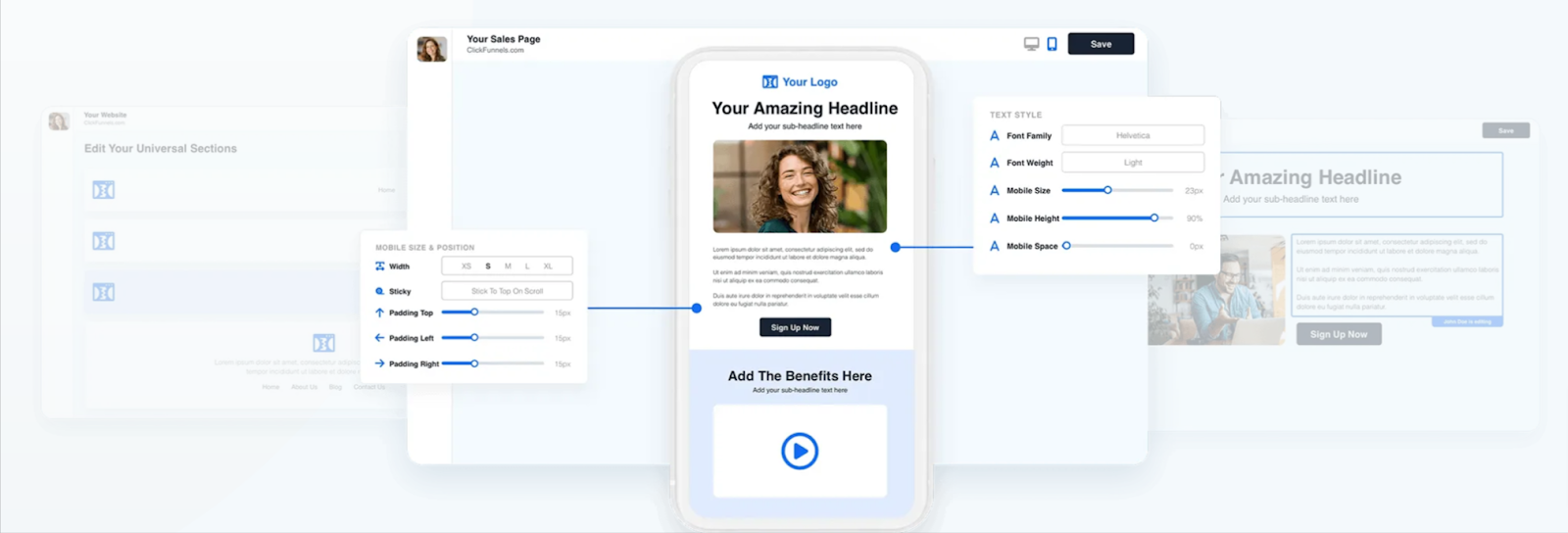Click the ClickFunnels.com subtitle under Your Sales Page
This screenshot has width=1568, height=533.
click(495, 50)
